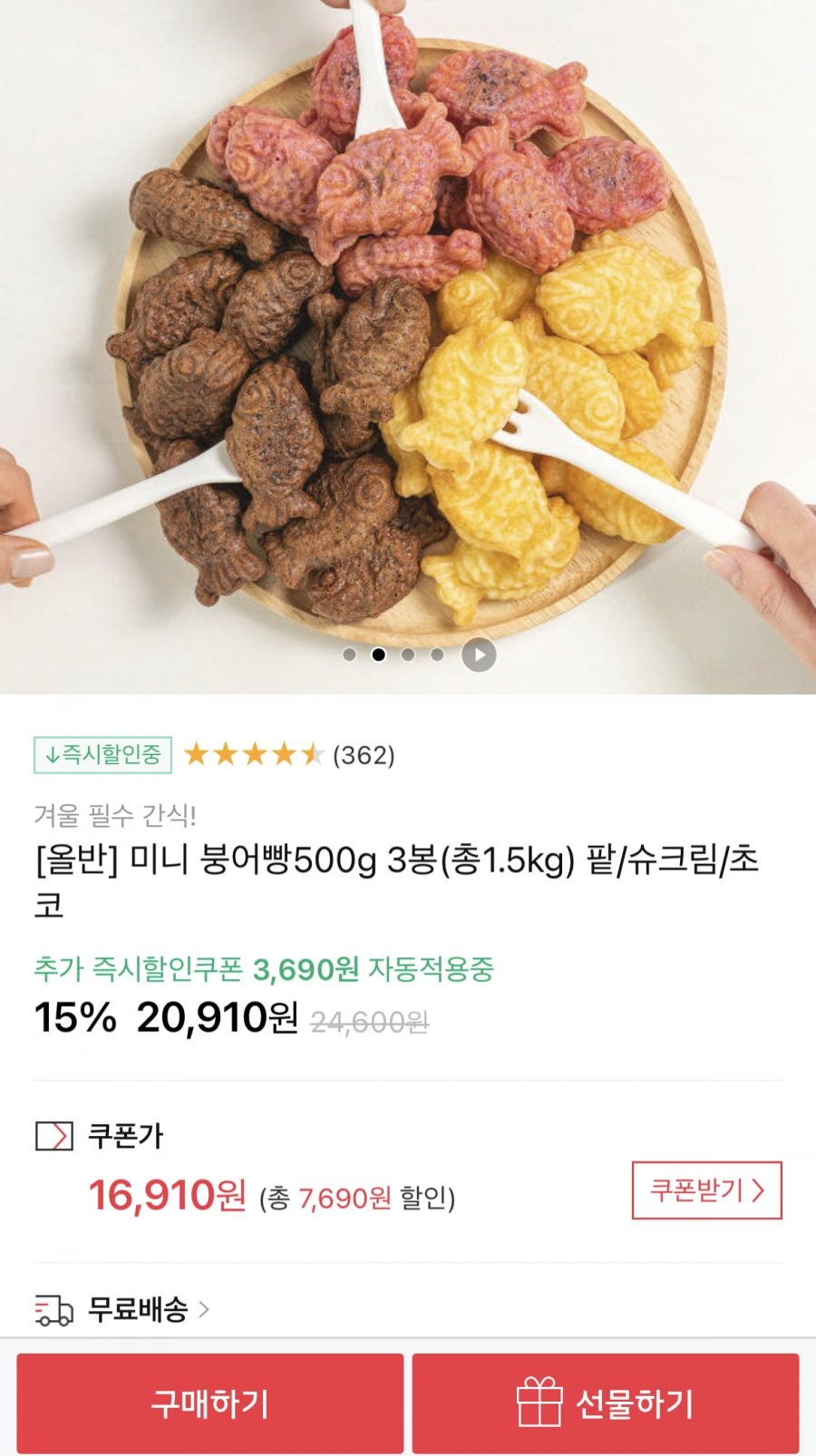816x1456 pixels.
Task: Jump to fourth carousel image dot
Action: pyautogui.click(x=437, y=655)
